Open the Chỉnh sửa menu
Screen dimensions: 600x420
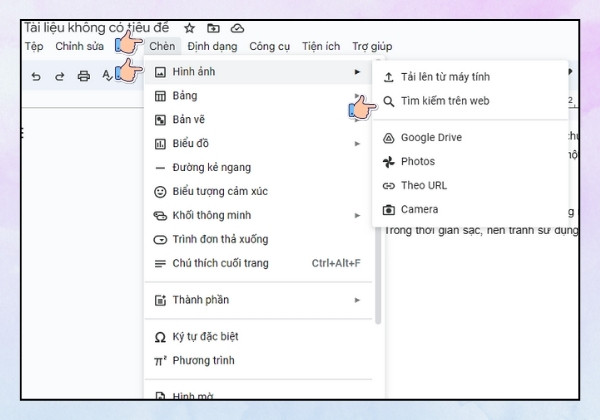coord(80,47)
